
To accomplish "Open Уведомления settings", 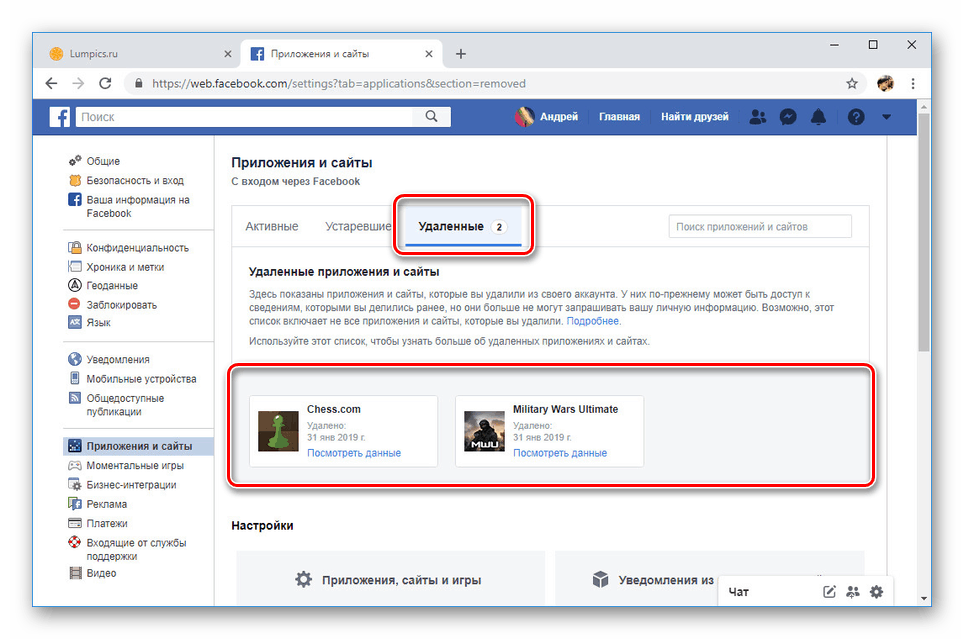I will [x=117, y=359].
